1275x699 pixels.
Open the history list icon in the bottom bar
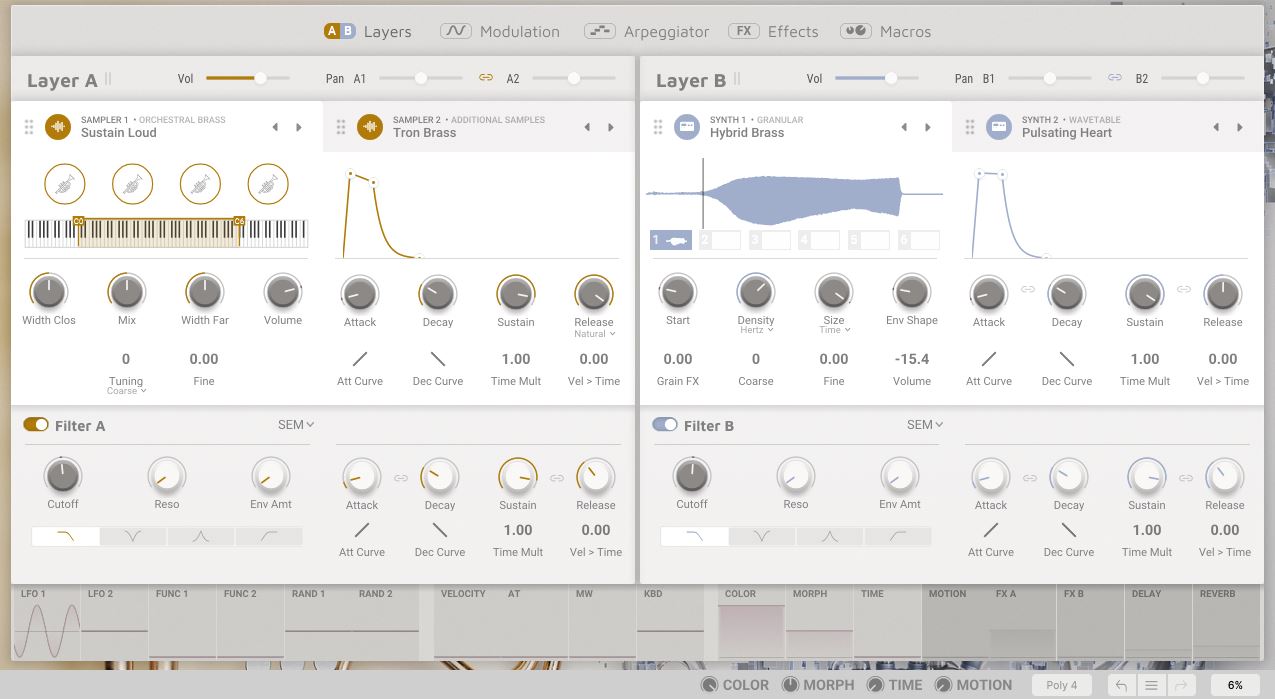point(1151,685)
